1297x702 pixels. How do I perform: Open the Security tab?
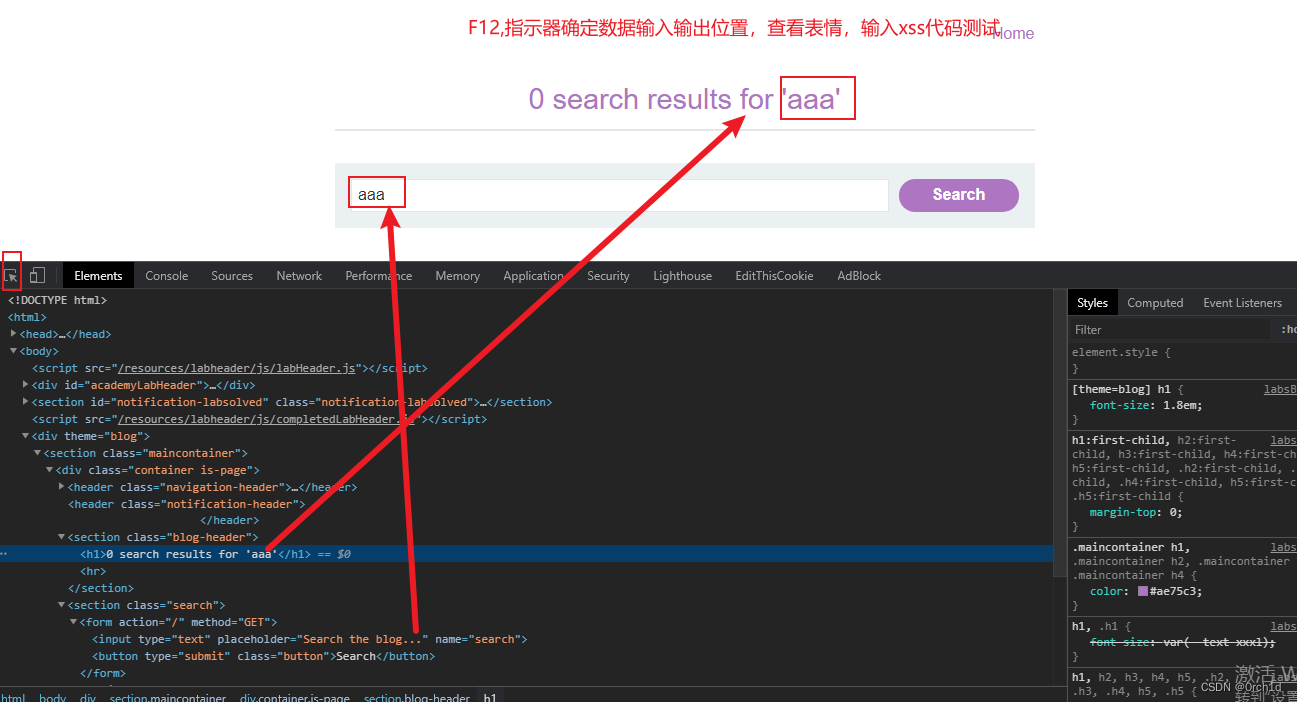[x=608, y=276]
